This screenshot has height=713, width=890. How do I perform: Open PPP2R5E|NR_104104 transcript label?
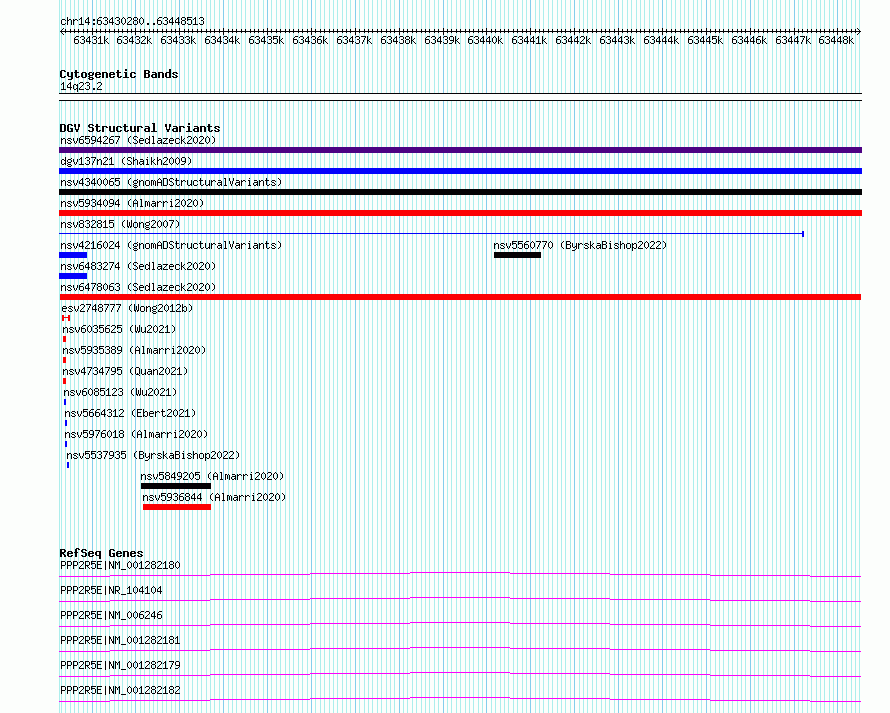[x=111, y=590]
